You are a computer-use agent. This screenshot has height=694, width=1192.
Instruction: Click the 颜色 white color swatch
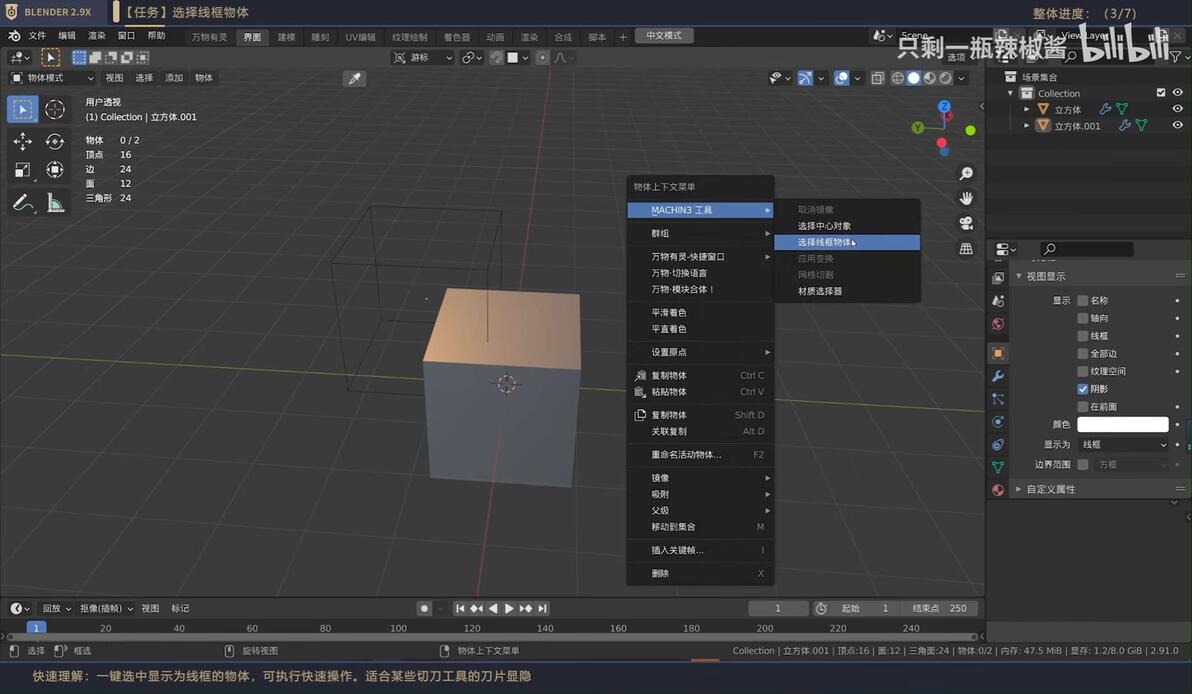click(1123, 425)
